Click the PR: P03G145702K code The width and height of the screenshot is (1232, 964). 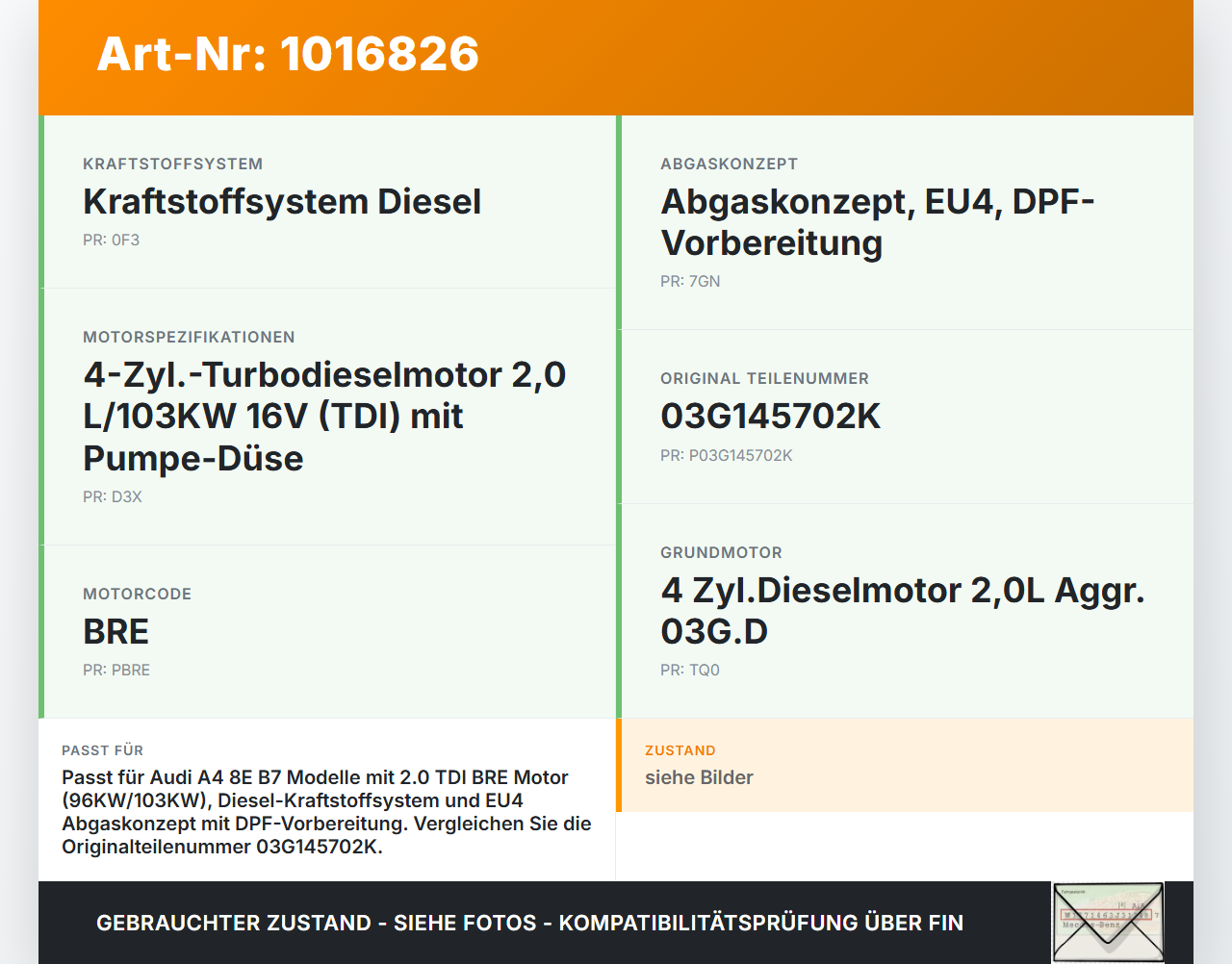(x=727, y=456)
